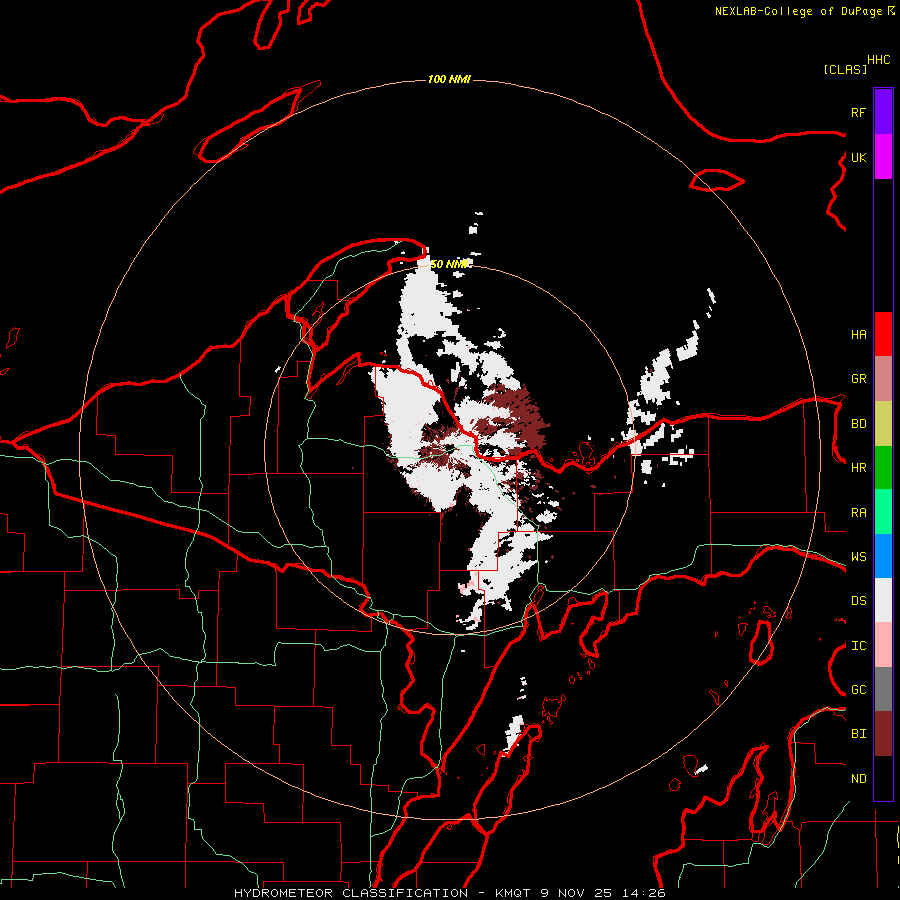
Task: Click the BD legend label
Action: (x=858, y=424)
